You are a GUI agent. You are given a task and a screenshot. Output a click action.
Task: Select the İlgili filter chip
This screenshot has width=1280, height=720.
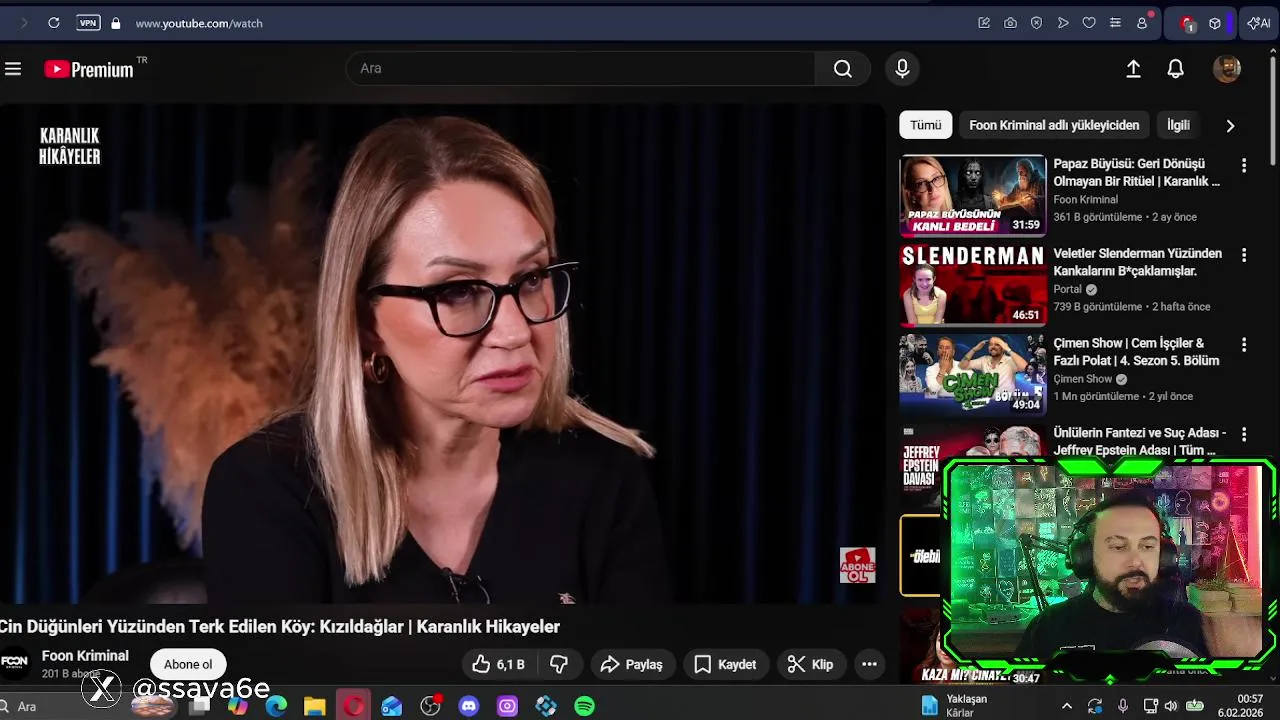pyautogui.click(x=1178, y=125)
